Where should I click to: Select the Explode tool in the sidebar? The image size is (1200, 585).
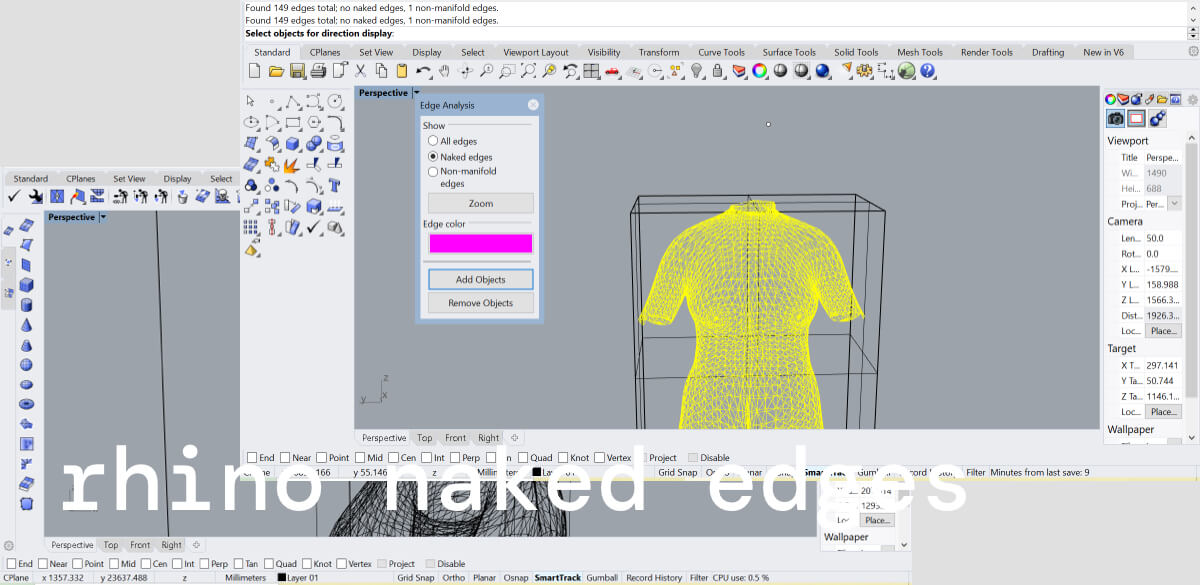point(293,165)
